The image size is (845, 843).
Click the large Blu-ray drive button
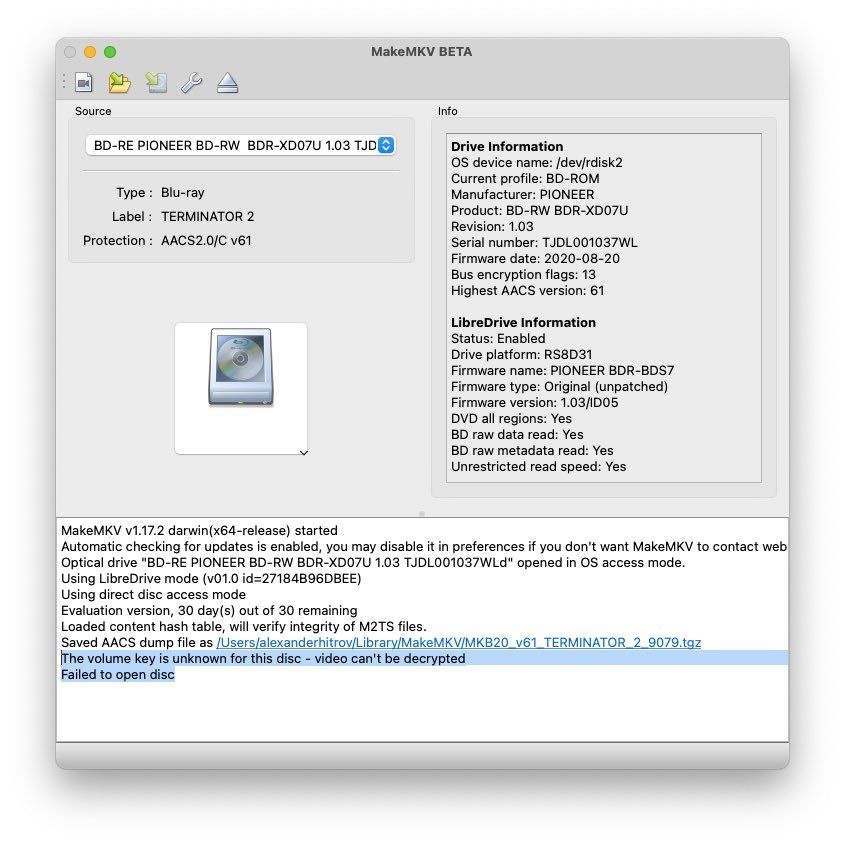coord(241,388)
